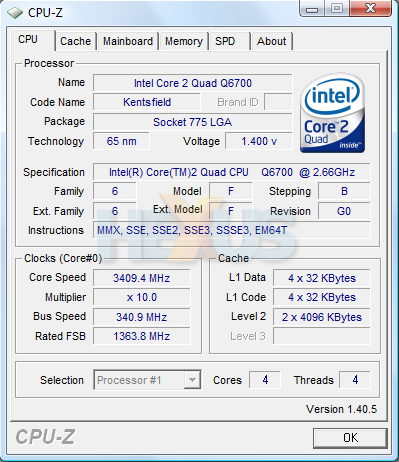Image resolution: width=399 pixels, height=462 pixels.
Task: Click the Model value F
Action: pos(231,191)
